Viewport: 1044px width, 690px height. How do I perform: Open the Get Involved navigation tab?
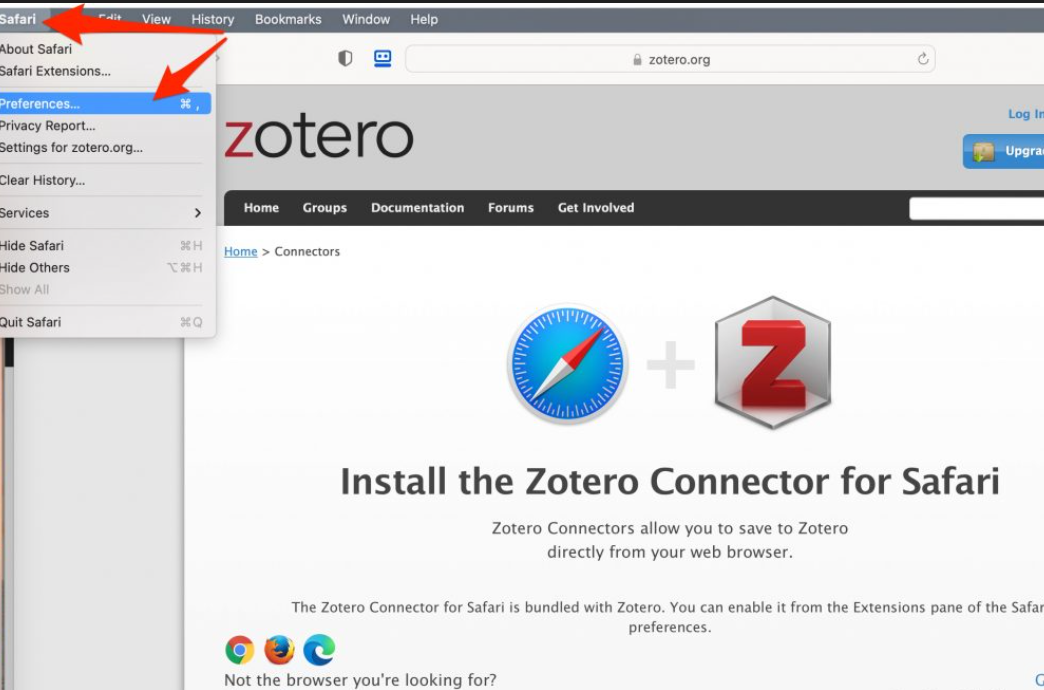596,208
